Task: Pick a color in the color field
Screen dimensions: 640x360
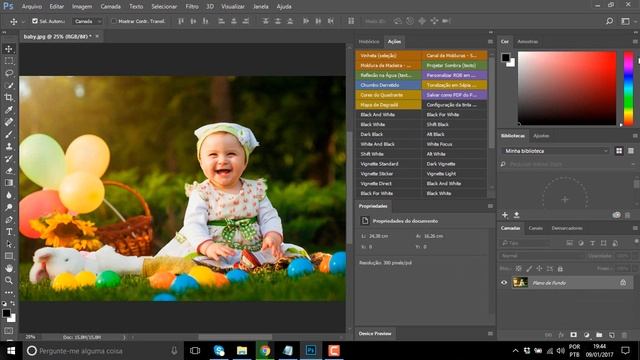Action: pyautogui.click(x=567, y=88)
